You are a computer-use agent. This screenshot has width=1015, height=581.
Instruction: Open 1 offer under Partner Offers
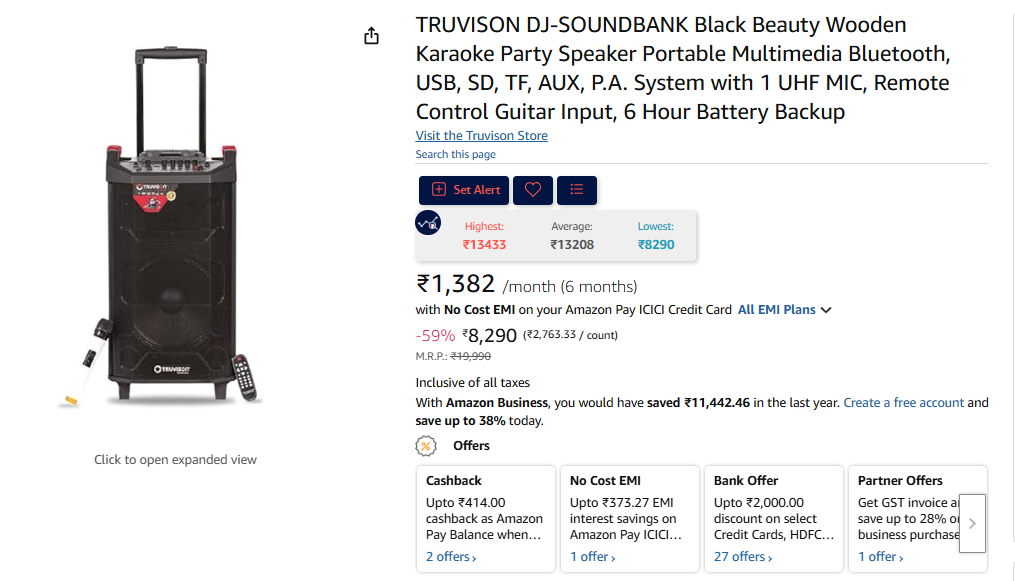881,557
